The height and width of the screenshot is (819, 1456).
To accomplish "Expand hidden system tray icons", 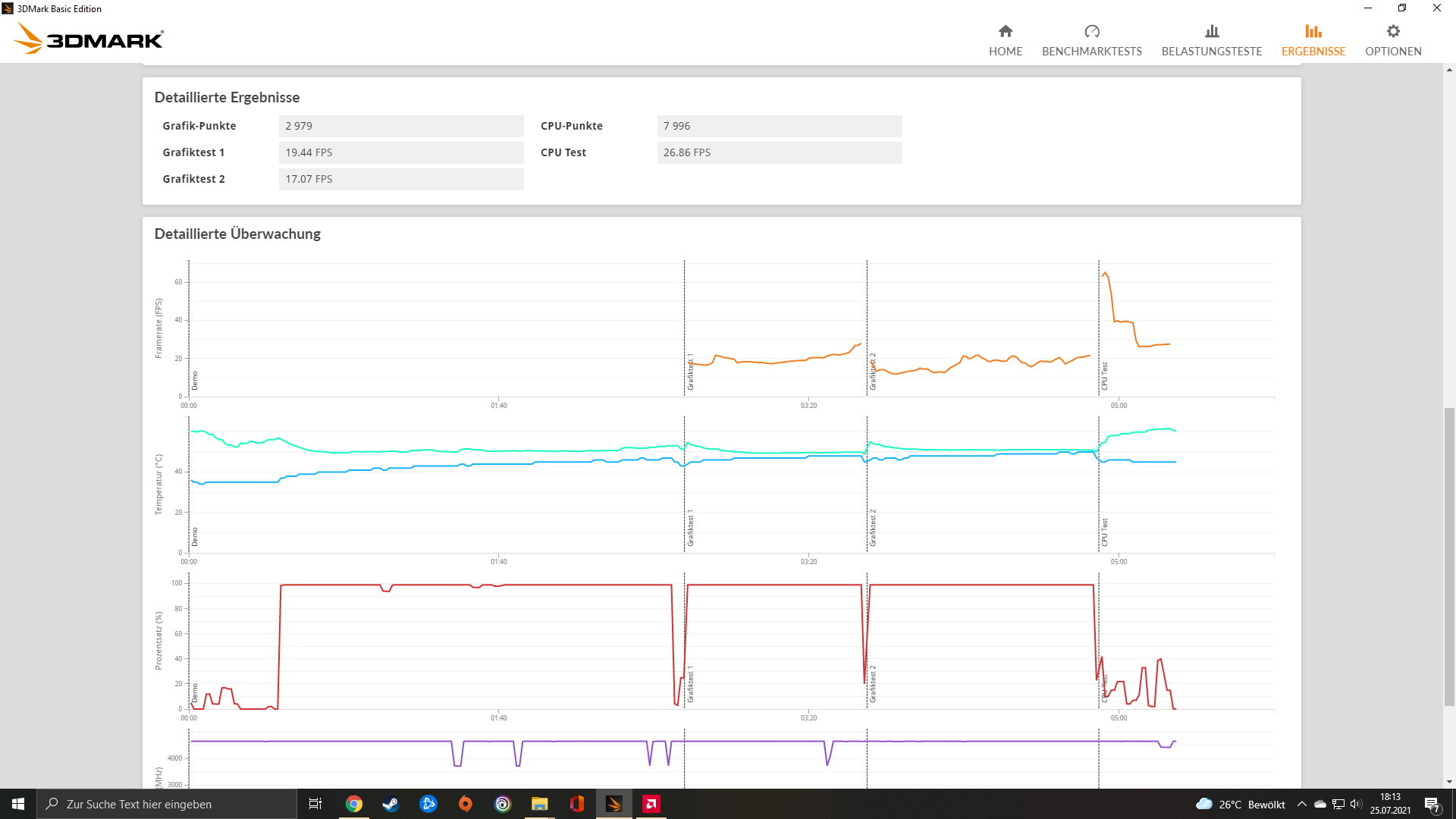I will [1302, 804].
